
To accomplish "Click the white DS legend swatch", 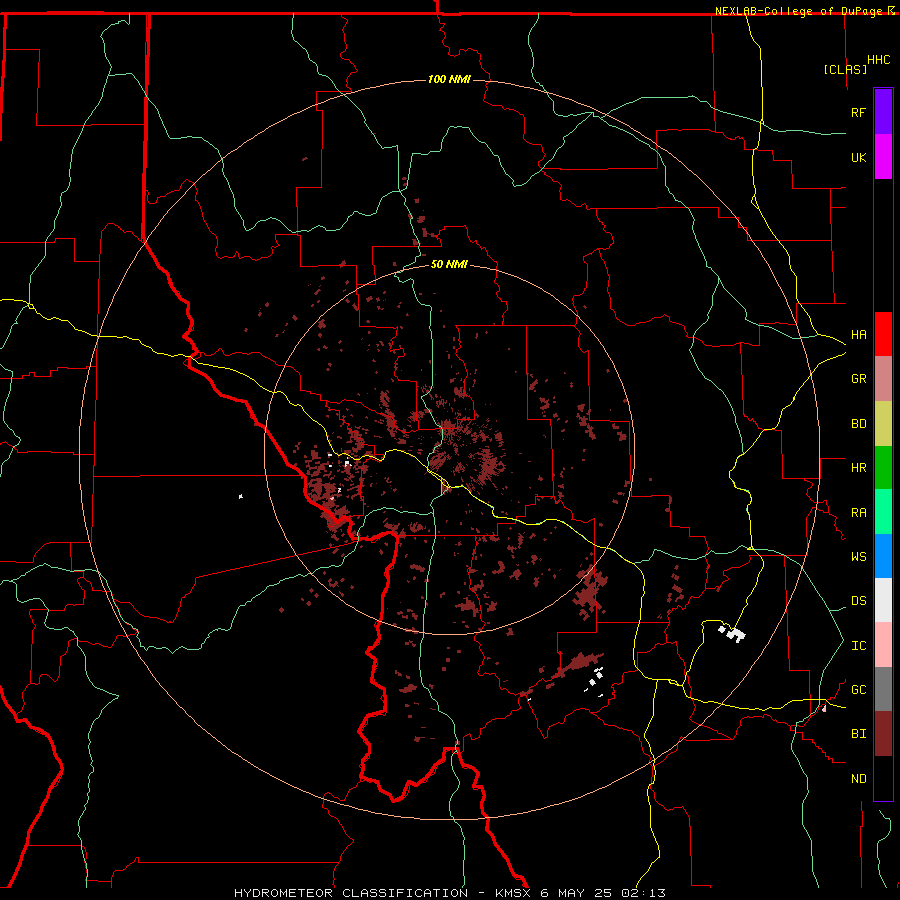I will [x=883, y=600].
